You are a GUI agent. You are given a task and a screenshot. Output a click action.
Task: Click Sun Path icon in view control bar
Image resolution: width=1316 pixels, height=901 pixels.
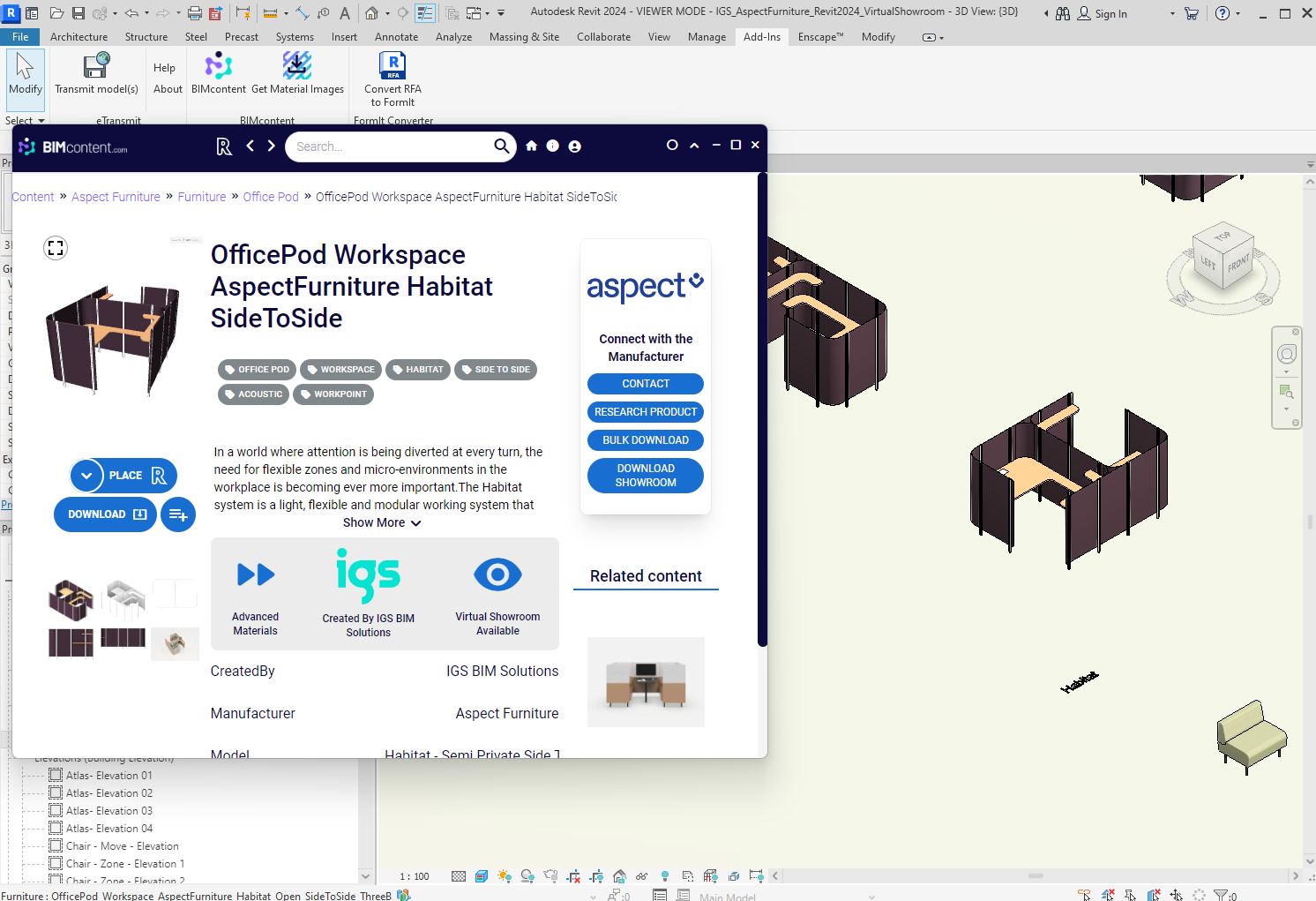[x=504, y=876]
